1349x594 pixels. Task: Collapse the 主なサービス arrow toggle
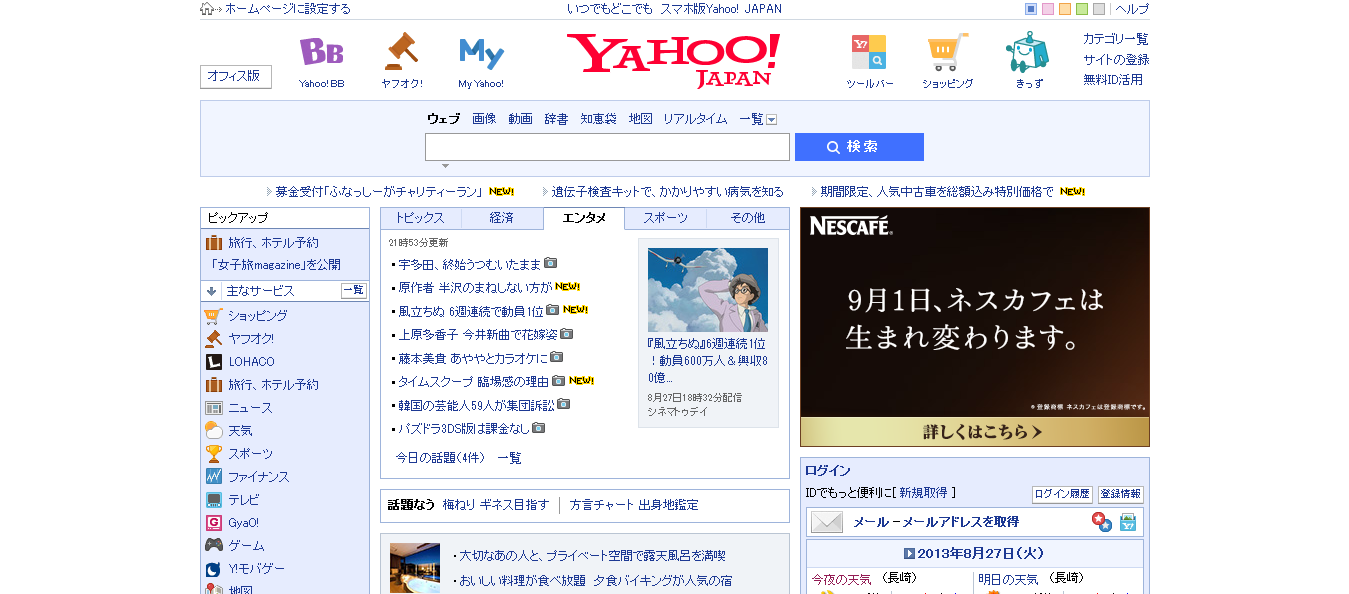coord(211,291)
